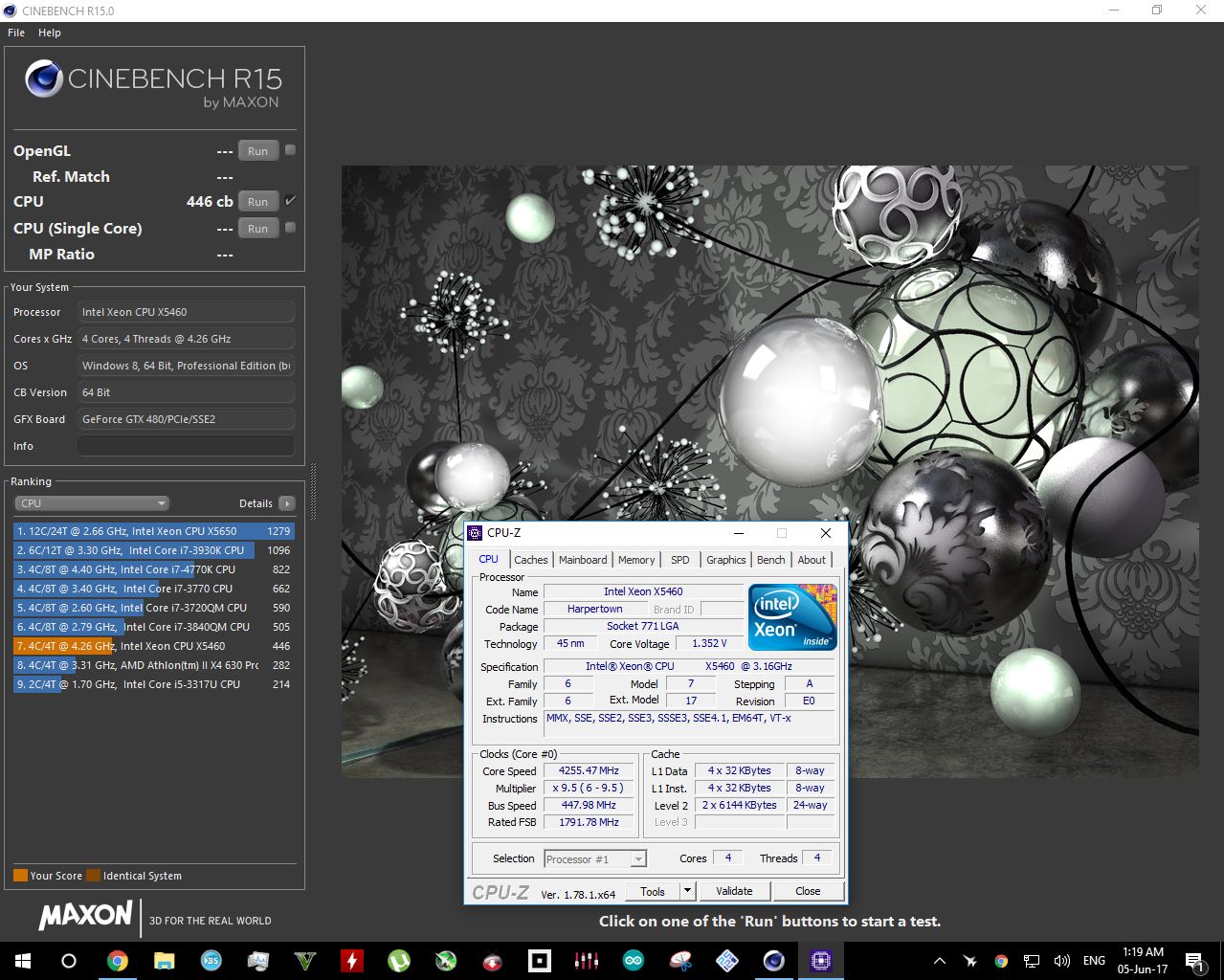The image size is (1224, 980).
Task: Select the i7-3770 ranking row
Action: point(153,589)
